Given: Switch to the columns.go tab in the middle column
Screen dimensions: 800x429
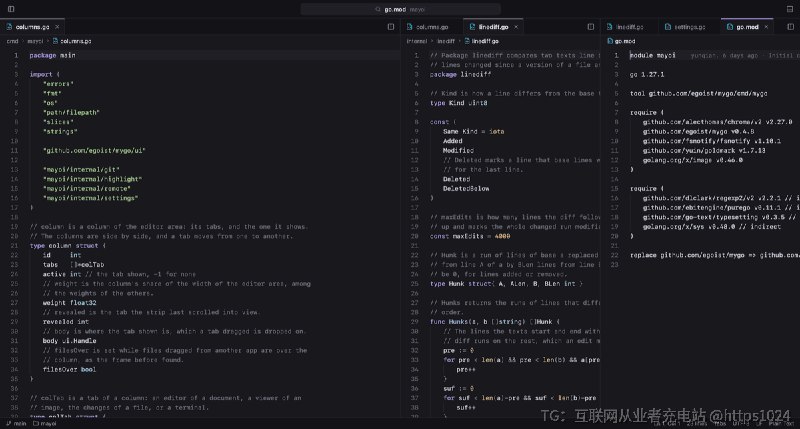Looking at the screenshot, I should (x=432, y=27).
